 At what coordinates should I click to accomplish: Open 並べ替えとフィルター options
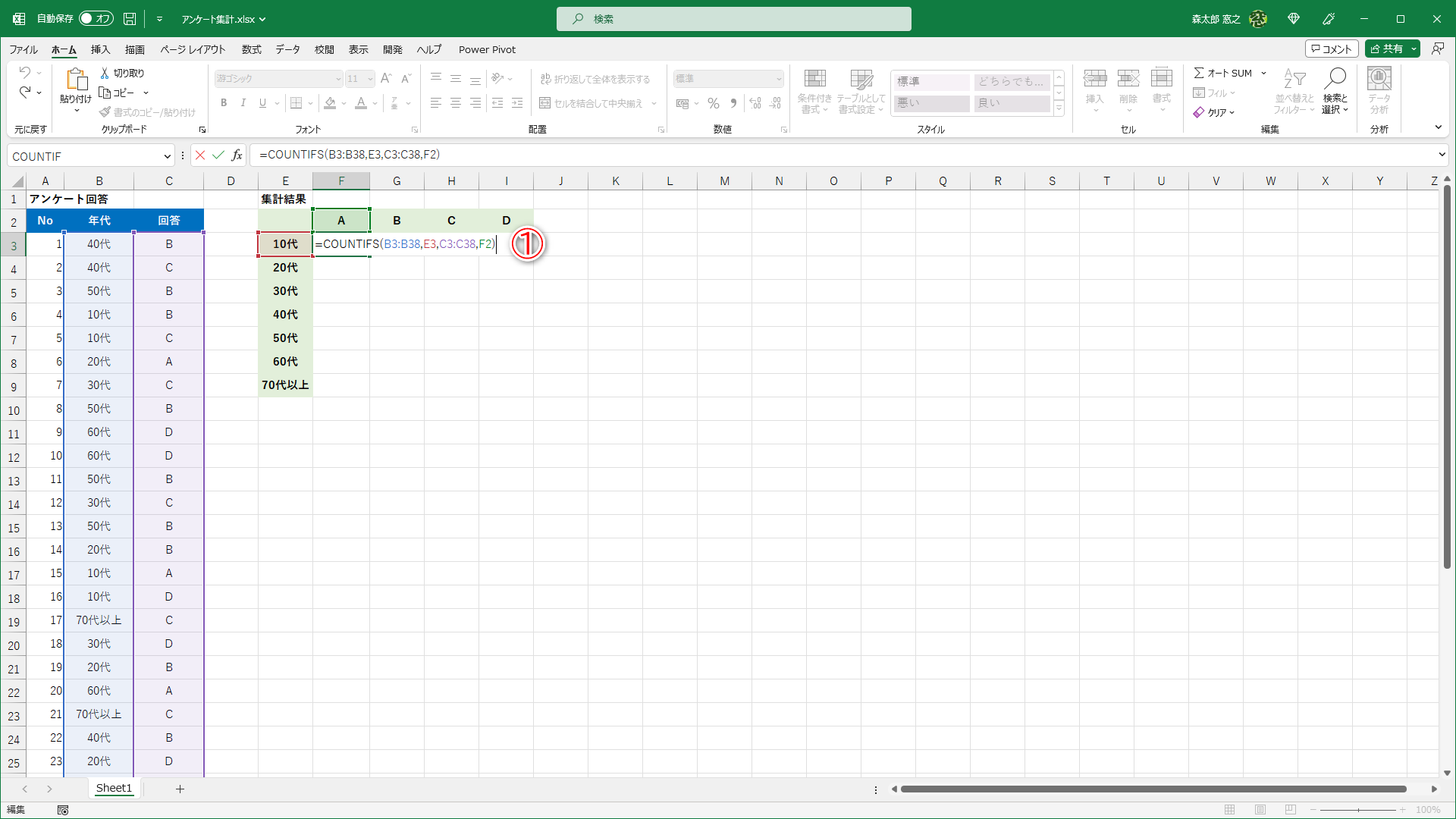point(1294,93)
